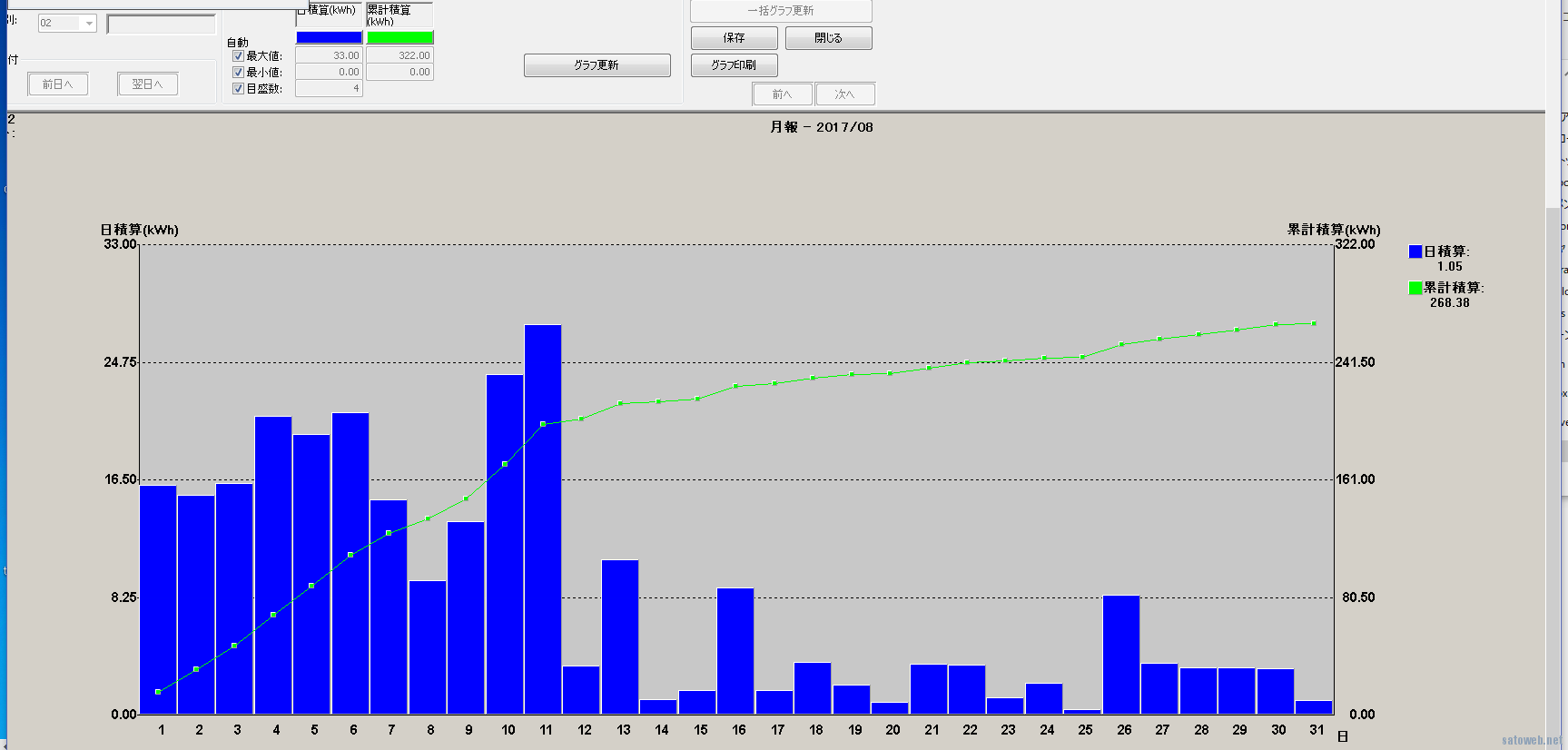Click the green 累計積算 color swatch
The image size is (1568, 750).
(399, 37)
